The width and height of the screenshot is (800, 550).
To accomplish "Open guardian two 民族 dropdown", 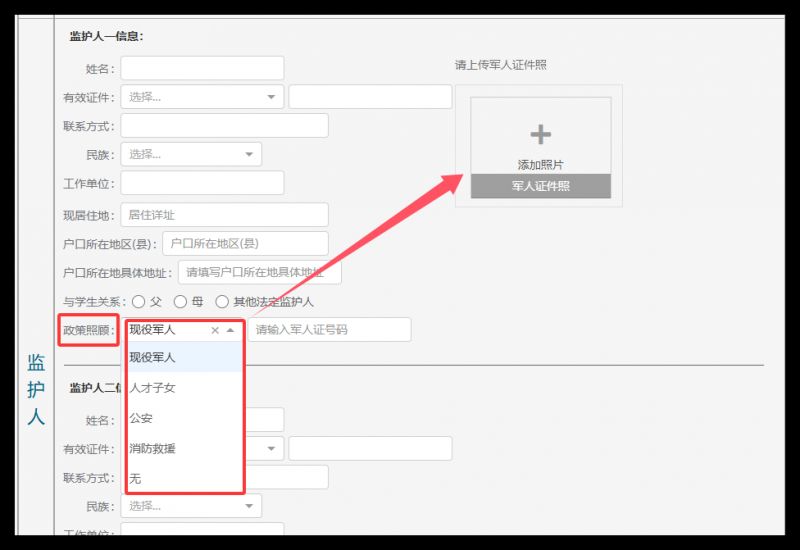I will [x=191, y=506].
